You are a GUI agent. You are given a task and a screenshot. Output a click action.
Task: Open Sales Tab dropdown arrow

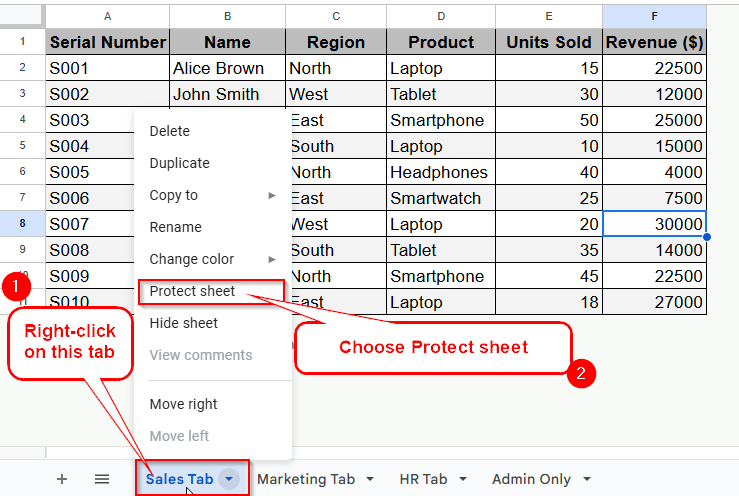click(x=229, y=479)
